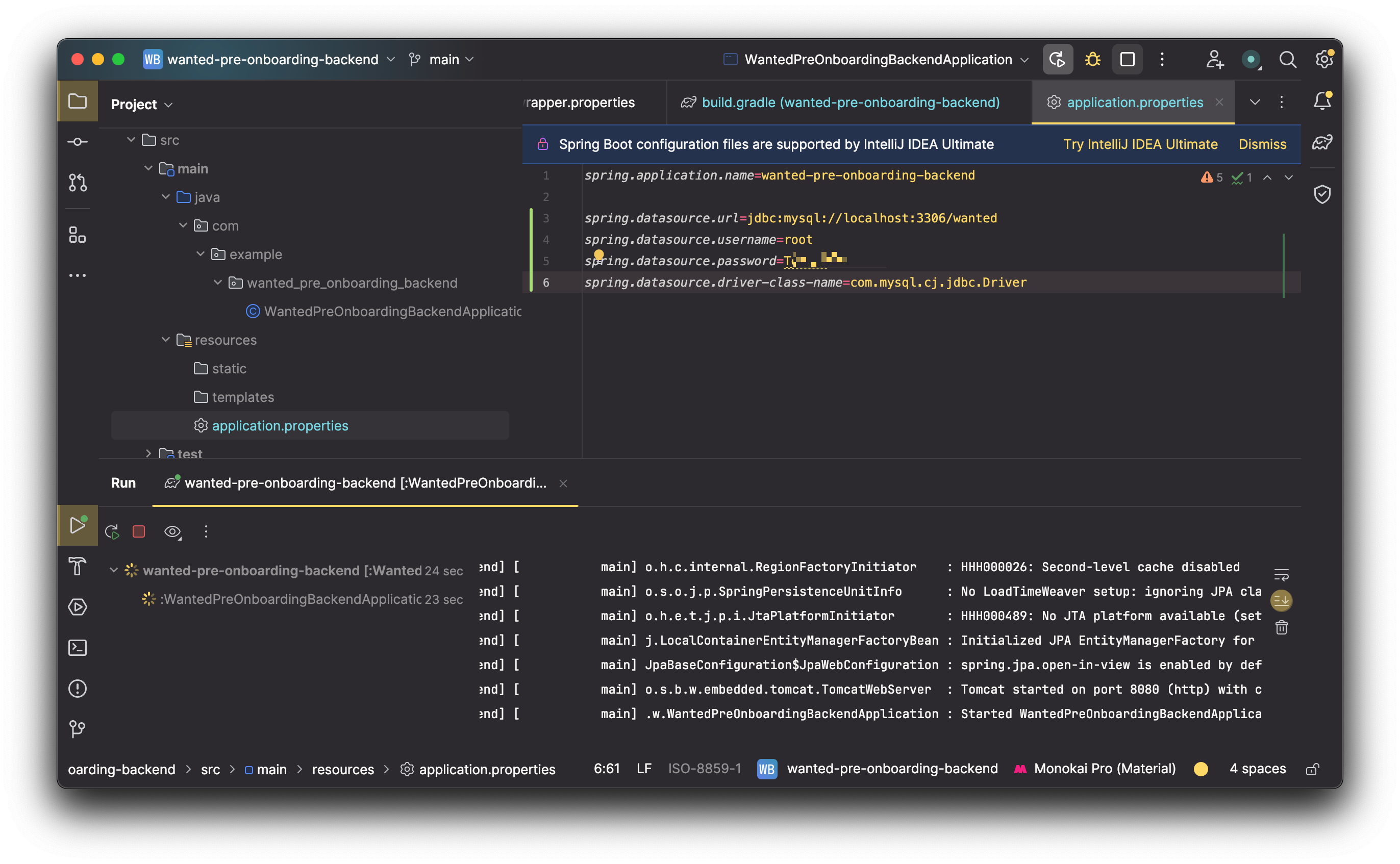The image size is (1400, 864).
Task: Stop the running application from top toolbar
Action: 1128,60
